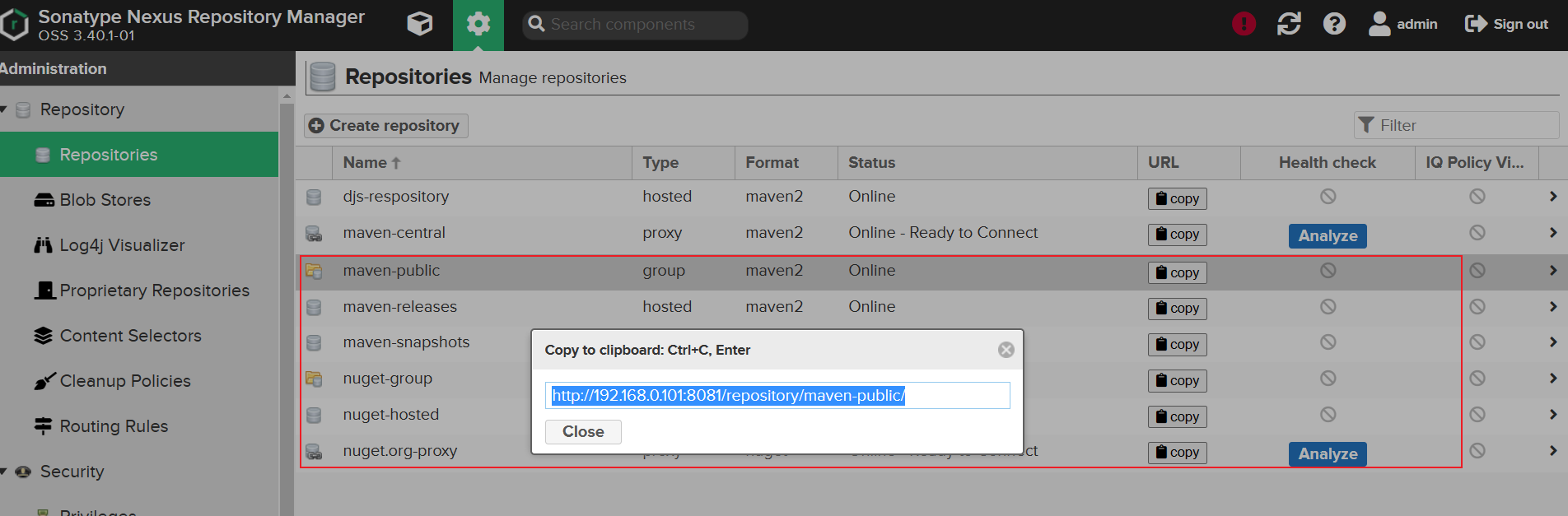This screenshot has width=1568, height=516.
Task: Open djs-respository details via row chevron
Action: coord(1553,197)
